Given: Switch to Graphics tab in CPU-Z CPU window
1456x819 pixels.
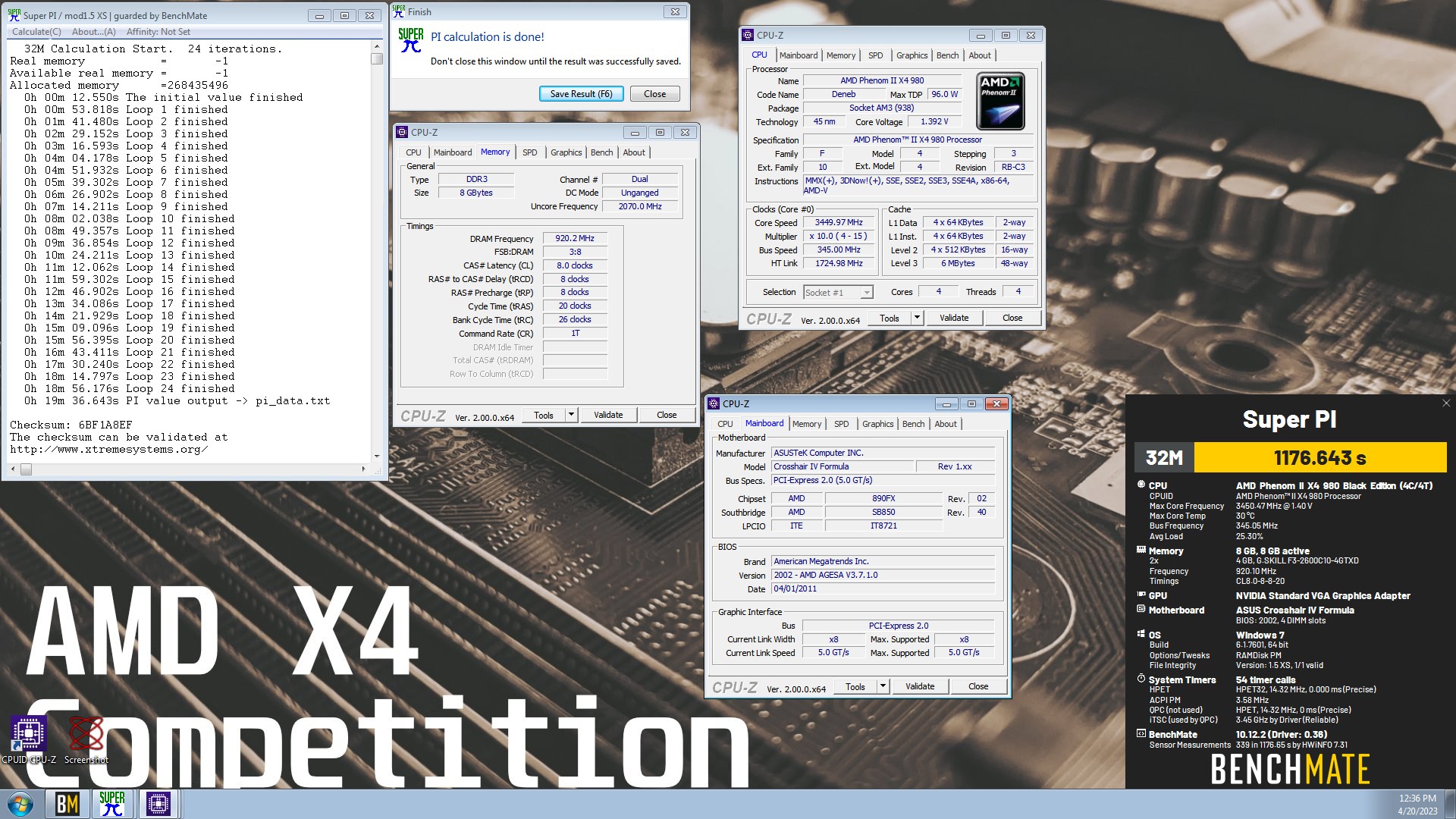Looking at the screenshot, I should pyautogui.click(x=912, y=55).
